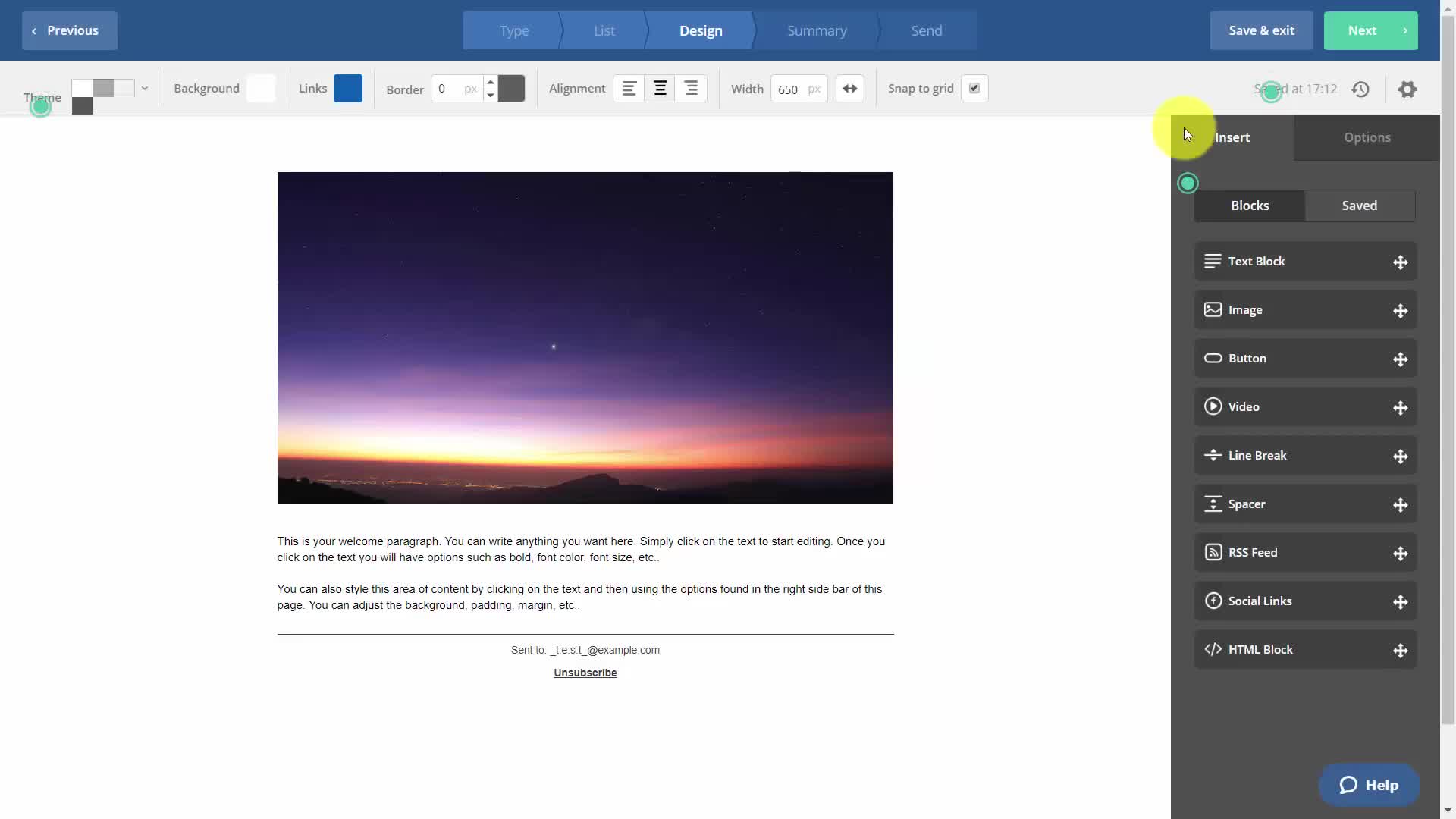Click the Social Links Facebook icon
The width and height of the screenshot is (1456, 819).
(1213, 601)
